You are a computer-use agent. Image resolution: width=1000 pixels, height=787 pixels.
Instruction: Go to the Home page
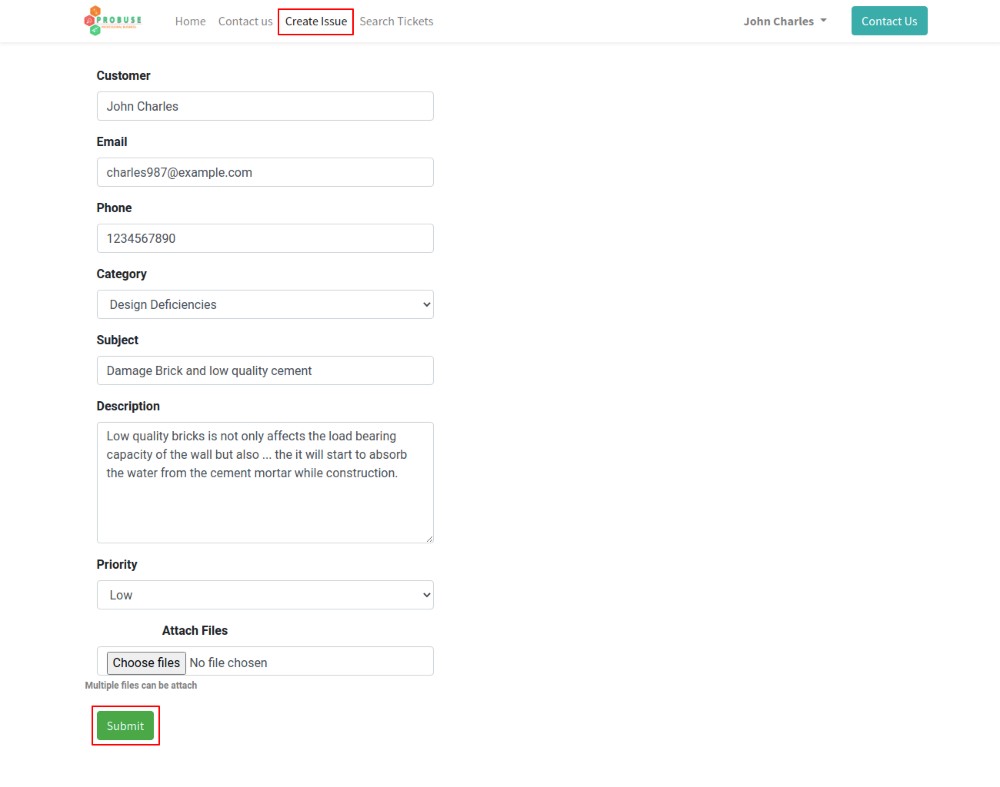190,21
